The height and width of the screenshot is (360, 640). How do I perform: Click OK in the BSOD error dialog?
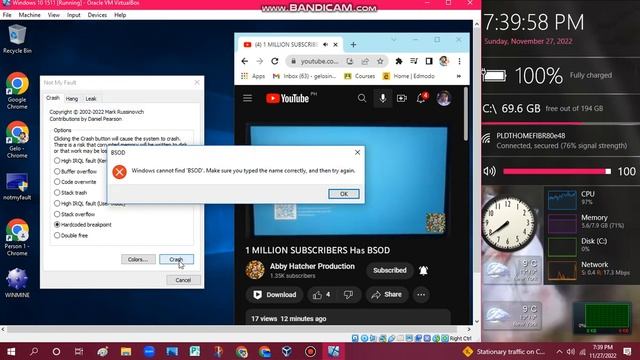click(344, 194)
